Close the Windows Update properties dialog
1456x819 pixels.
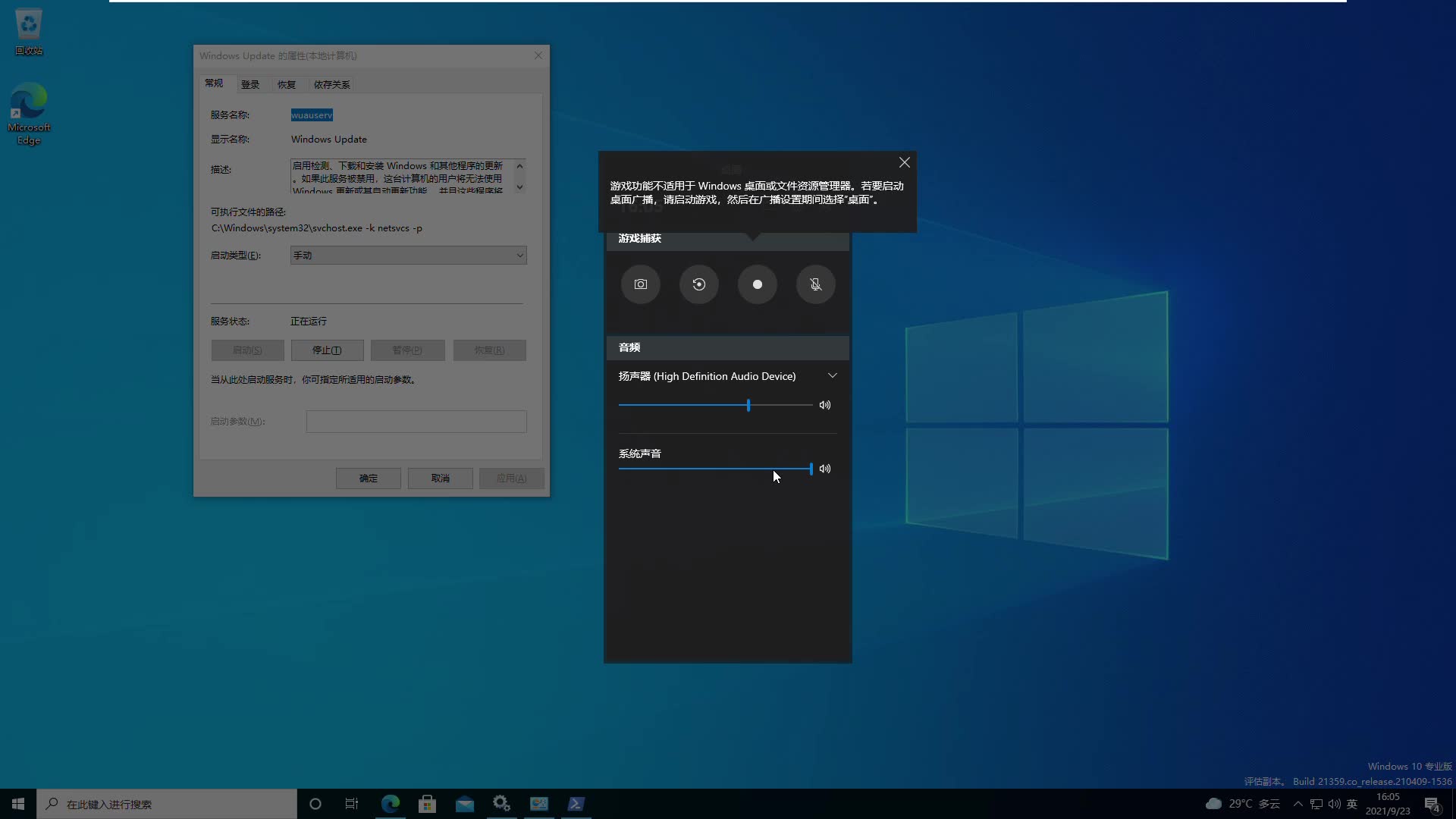pos(538,55)
